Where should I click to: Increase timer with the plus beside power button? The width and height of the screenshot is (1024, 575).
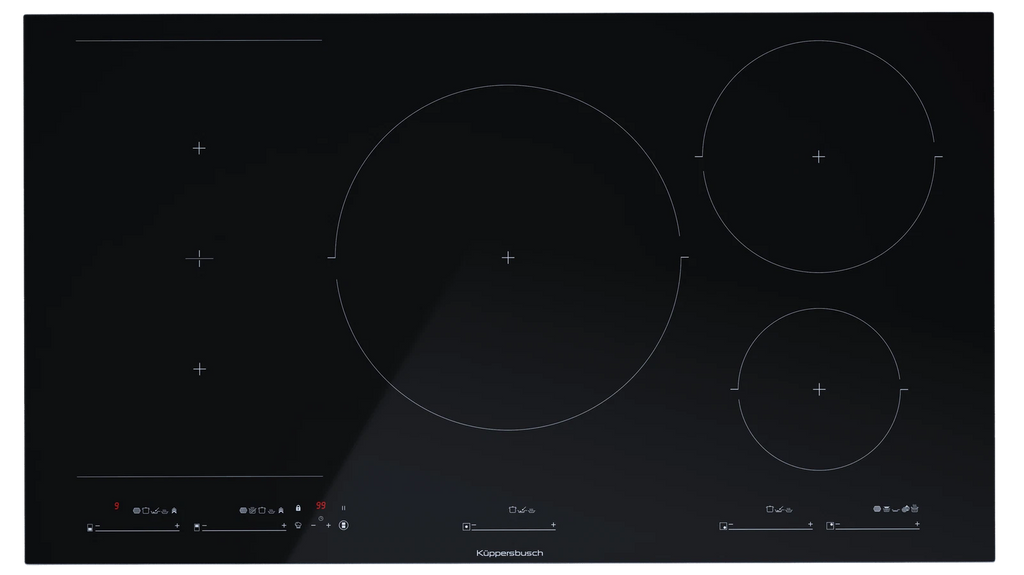tap(328, 525)
